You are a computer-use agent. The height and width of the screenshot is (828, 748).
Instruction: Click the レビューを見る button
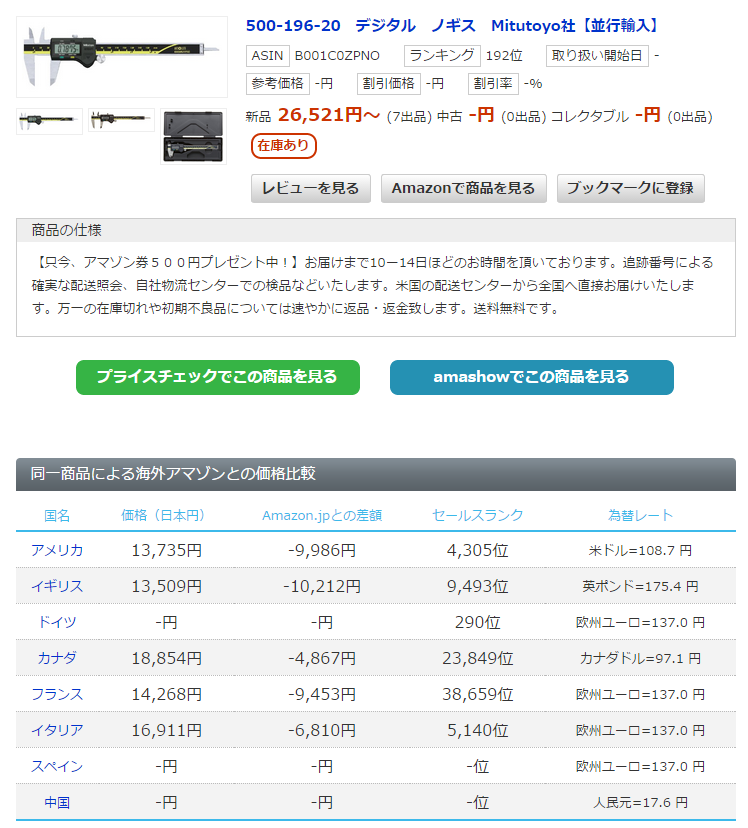(311, 188)
